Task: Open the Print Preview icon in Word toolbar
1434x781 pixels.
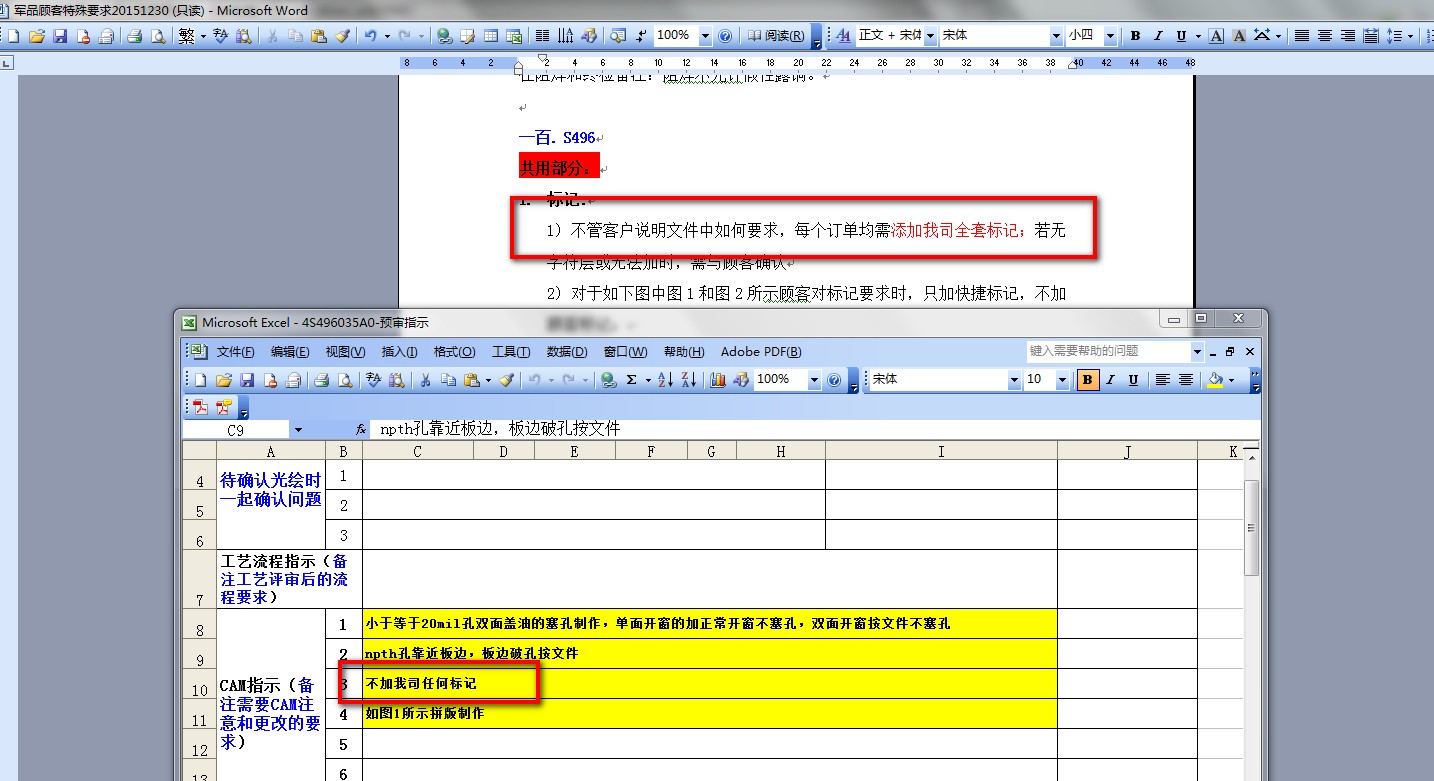Action: 158,36
